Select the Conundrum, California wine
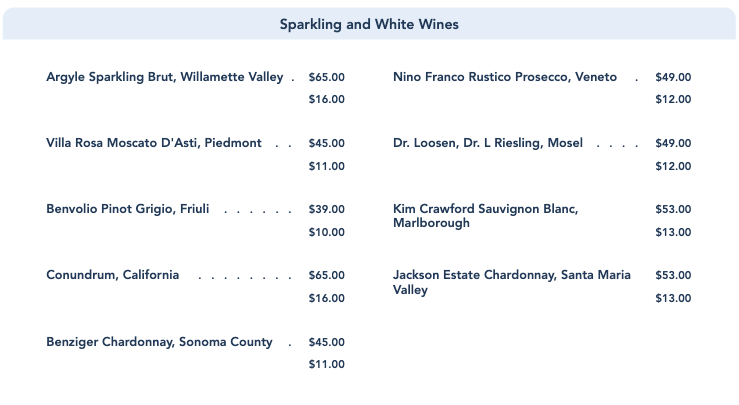Screen dimensions: 739x405 [113, 275]
